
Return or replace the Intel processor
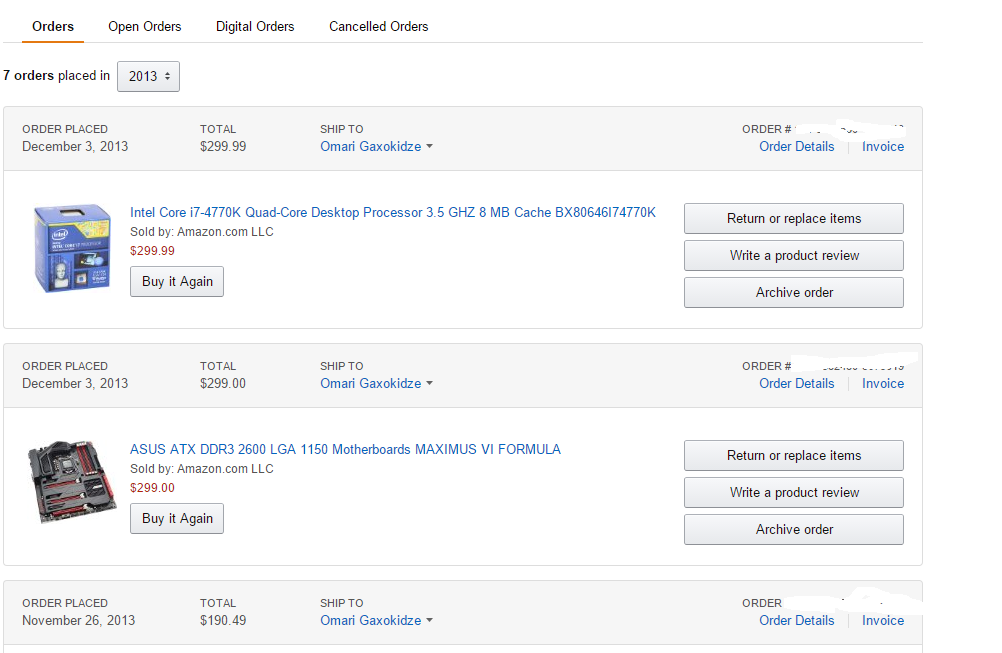click(x=794, y=218)
